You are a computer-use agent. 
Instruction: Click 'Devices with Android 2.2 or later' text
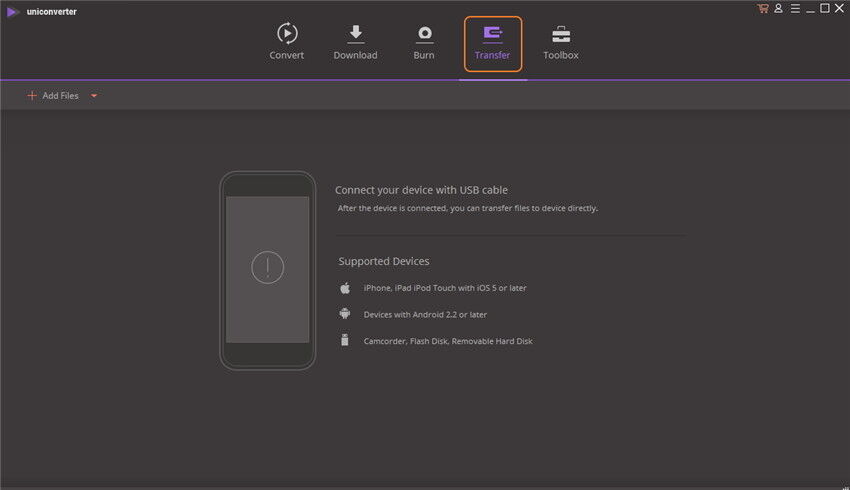(425, 314)
